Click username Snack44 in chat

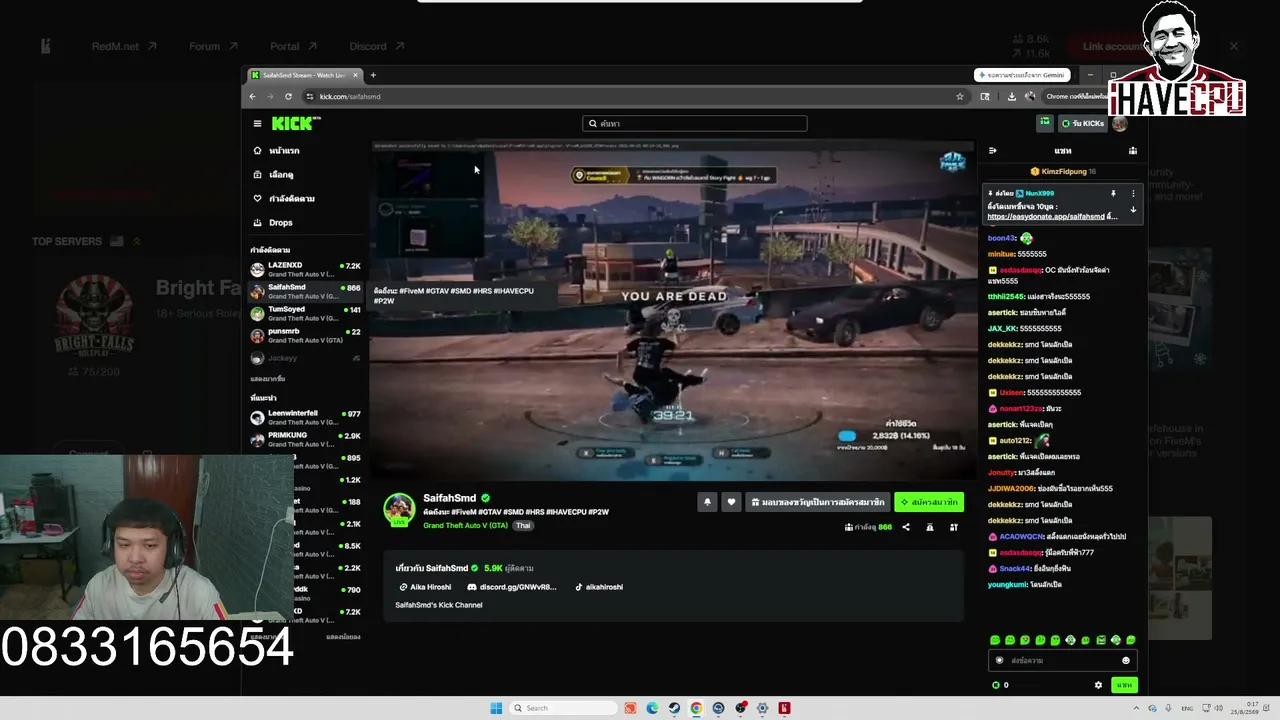tap(1014, 569)
